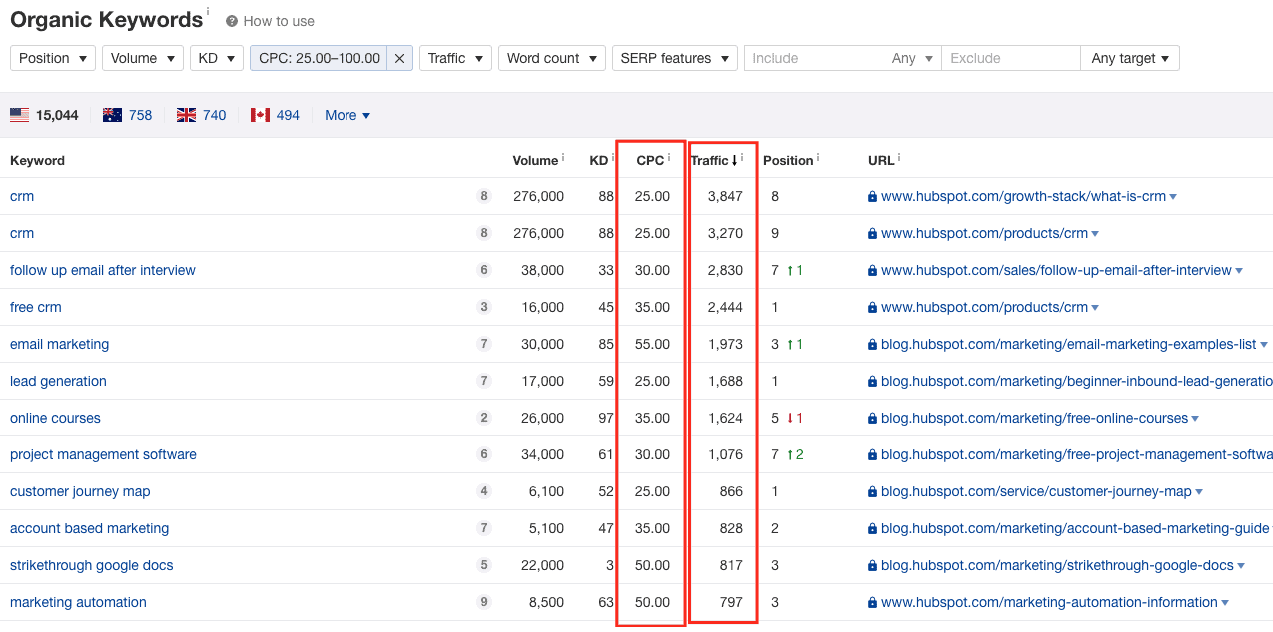Sort by the Position column header
This screenshot has width=1273, height=632.
pyautogui.click(x=788, y=160)
